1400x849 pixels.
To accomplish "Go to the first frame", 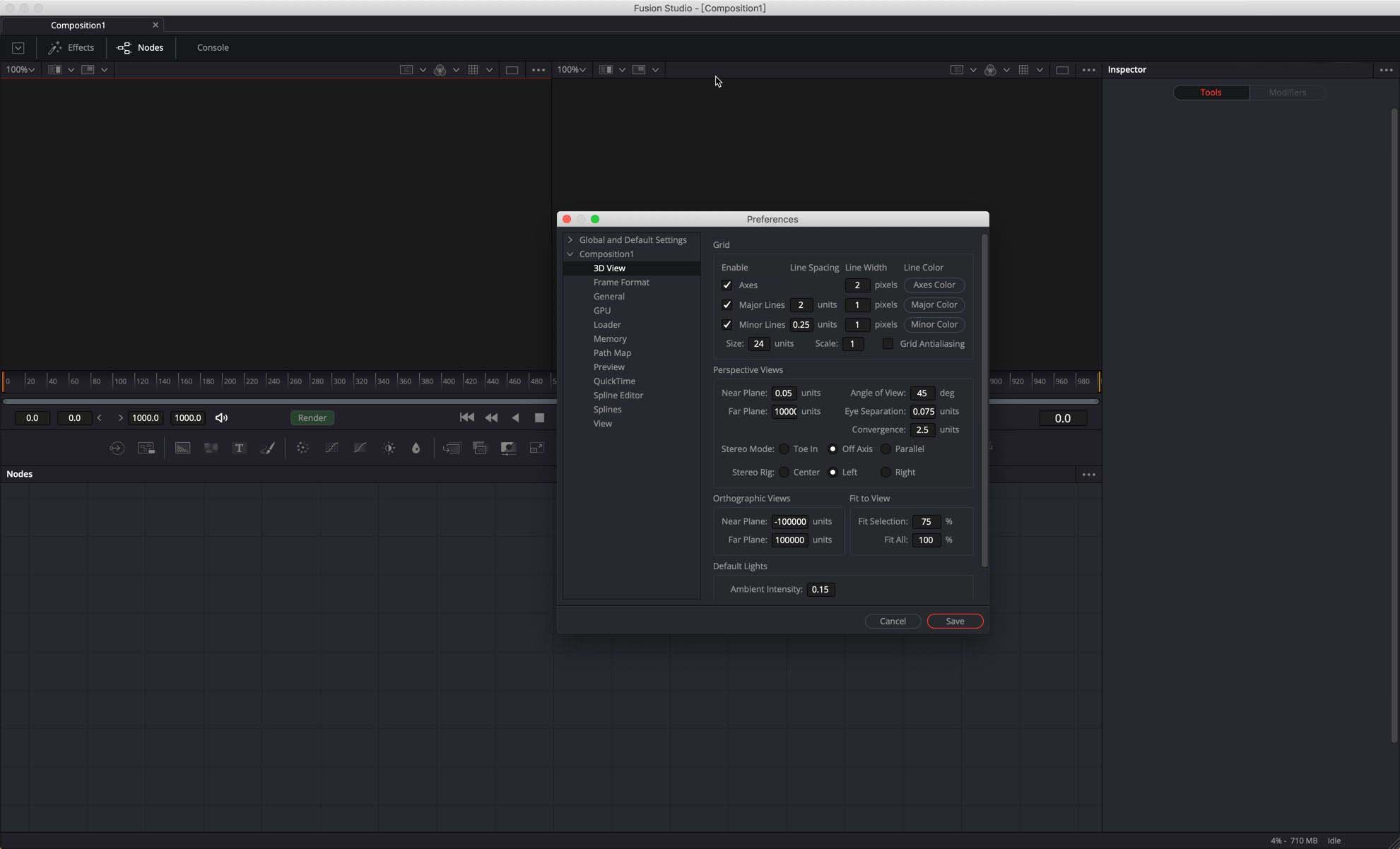I will [x=467, y=417].
